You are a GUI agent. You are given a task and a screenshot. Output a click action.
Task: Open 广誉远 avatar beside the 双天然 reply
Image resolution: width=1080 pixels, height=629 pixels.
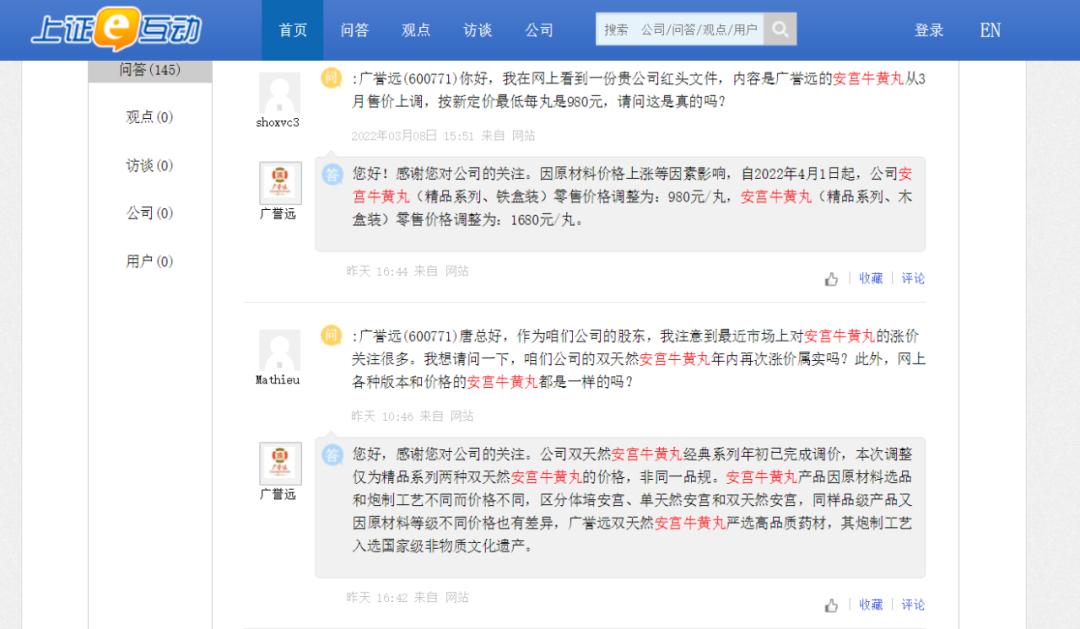pos(280,463)
